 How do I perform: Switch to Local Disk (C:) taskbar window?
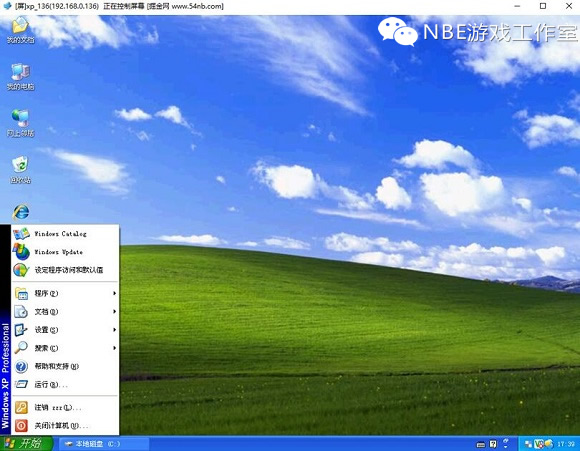[x=104, y=444]
